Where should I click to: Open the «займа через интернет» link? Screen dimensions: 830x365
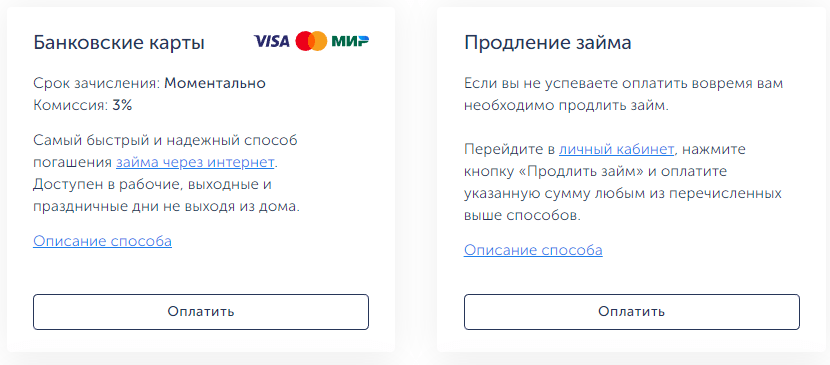pyautogui.click(x=195, y=162)
